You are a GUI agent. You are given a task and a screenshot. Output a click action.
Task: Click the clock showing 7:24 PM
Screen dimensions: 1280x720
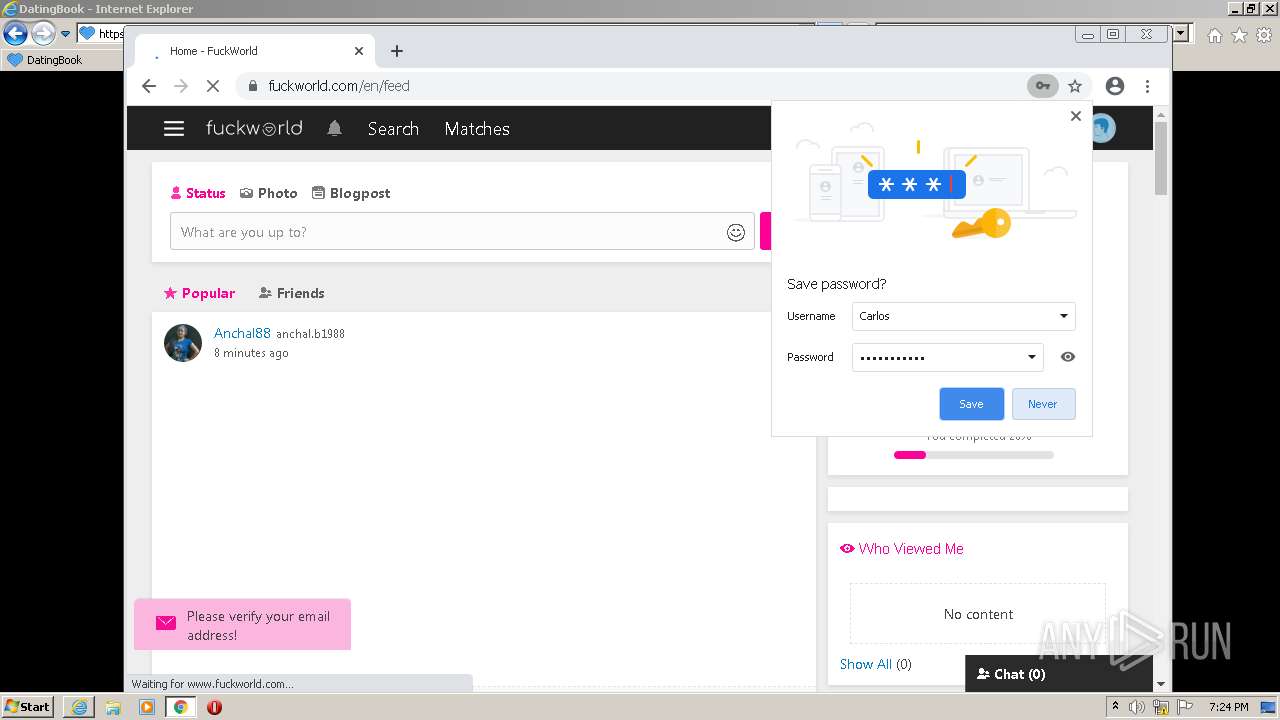[1228, 707]
